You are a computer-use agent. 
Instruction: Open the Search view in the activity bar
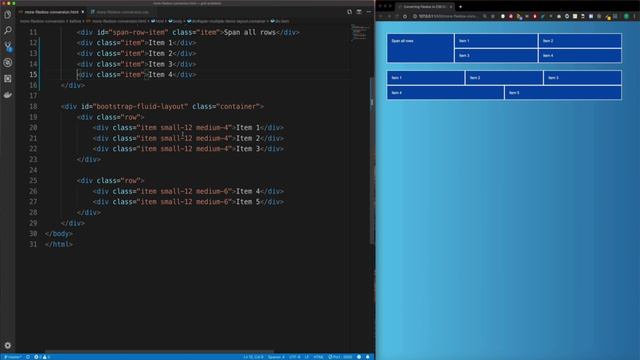pyautogui.click(x=7, y=30)
